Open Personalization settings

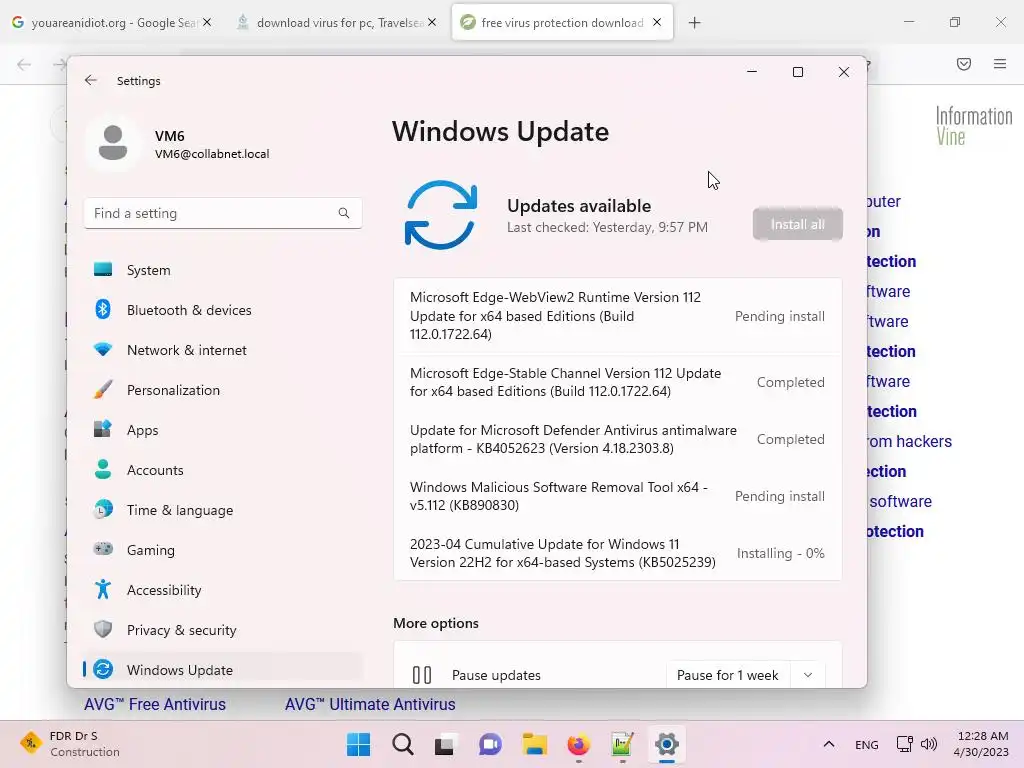[223, 390]
